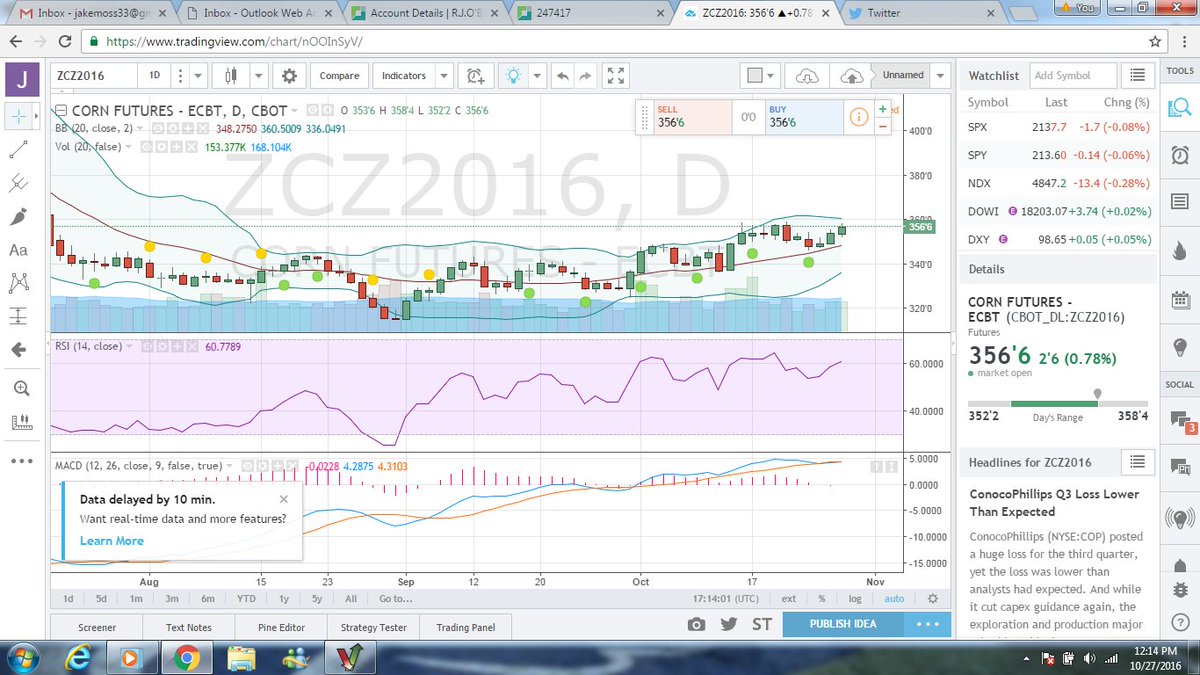This screenshot has height=675, width=1200.
Task: Click the Compare button
Action: [339, 76]
